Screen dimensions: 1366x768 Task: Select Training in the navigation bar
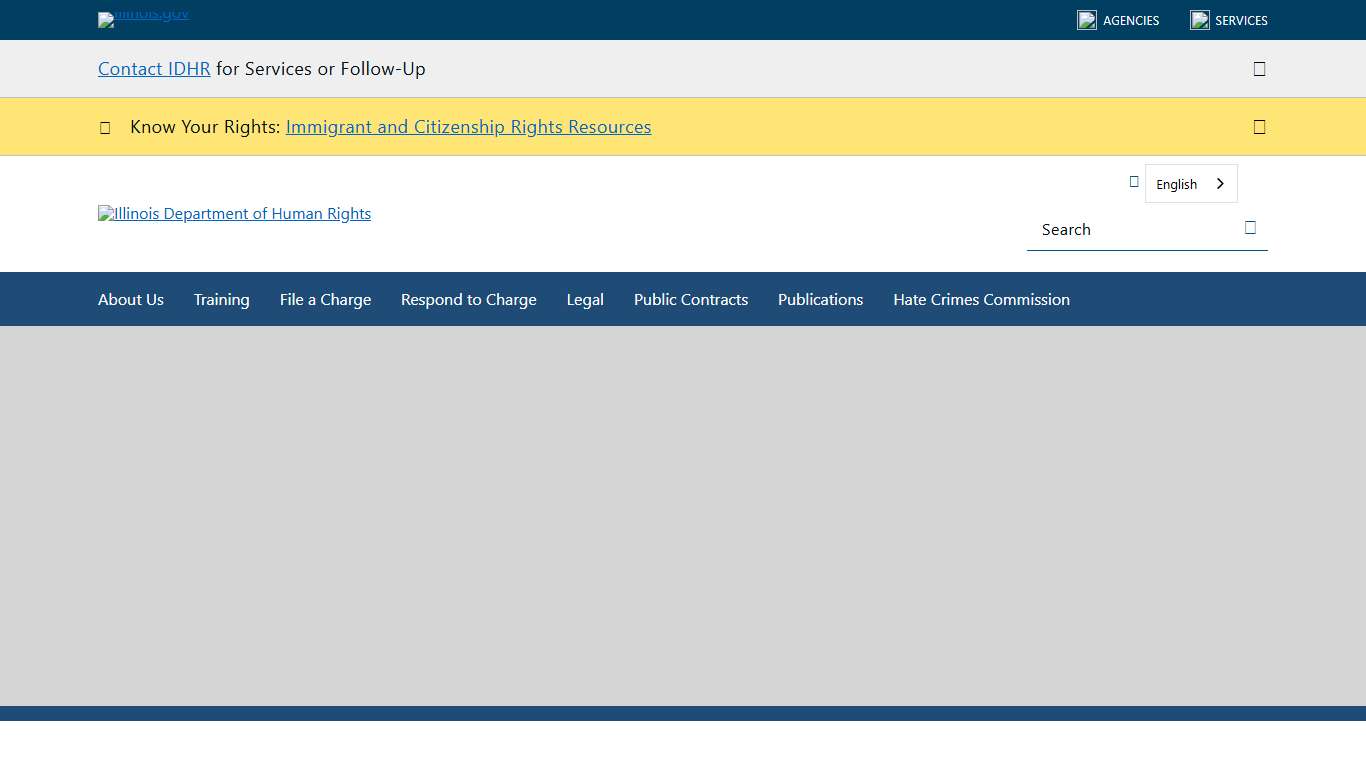click(x=222, y=300)
